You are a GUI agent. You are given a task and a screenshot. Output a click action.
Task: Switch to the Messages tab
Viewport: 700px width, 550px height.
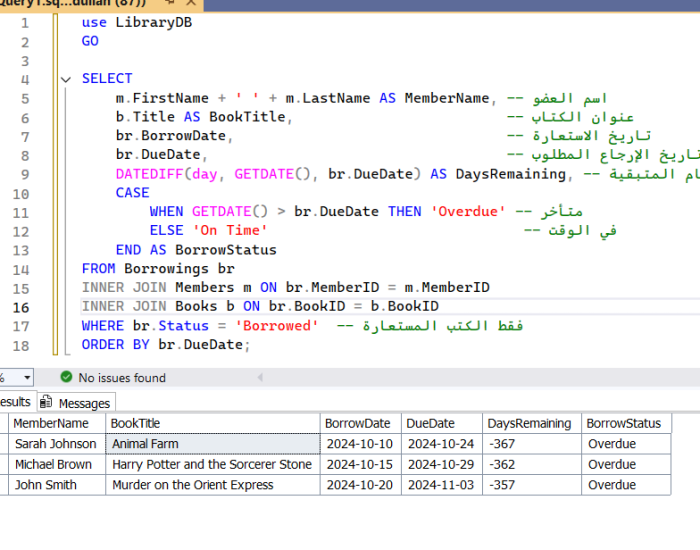tap(83, 403)
